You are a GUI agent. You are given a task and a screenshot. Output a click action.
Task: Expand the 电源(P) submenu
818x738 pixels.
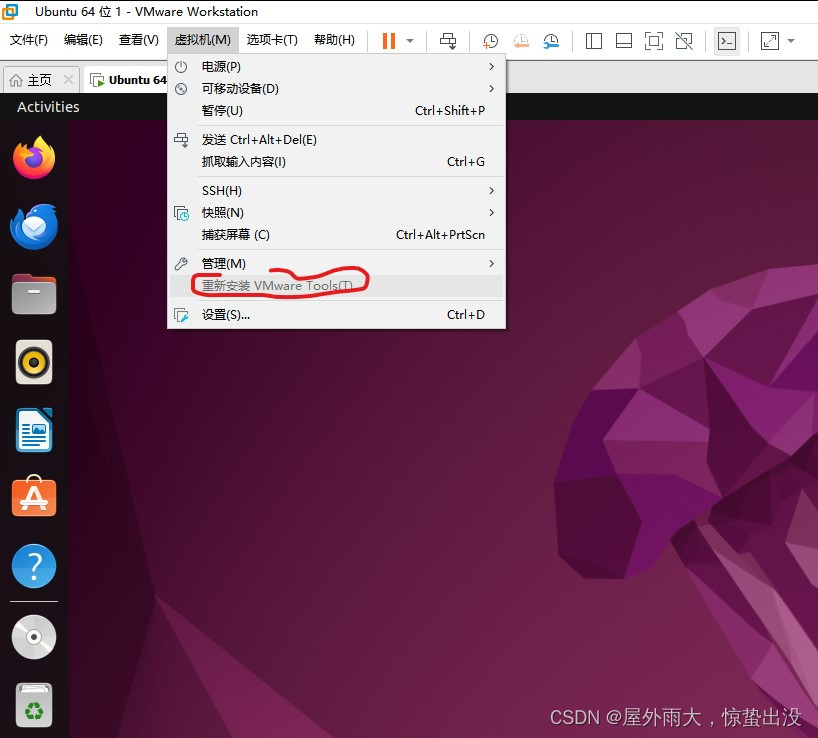pyautogui.click(x=336, y=67)
